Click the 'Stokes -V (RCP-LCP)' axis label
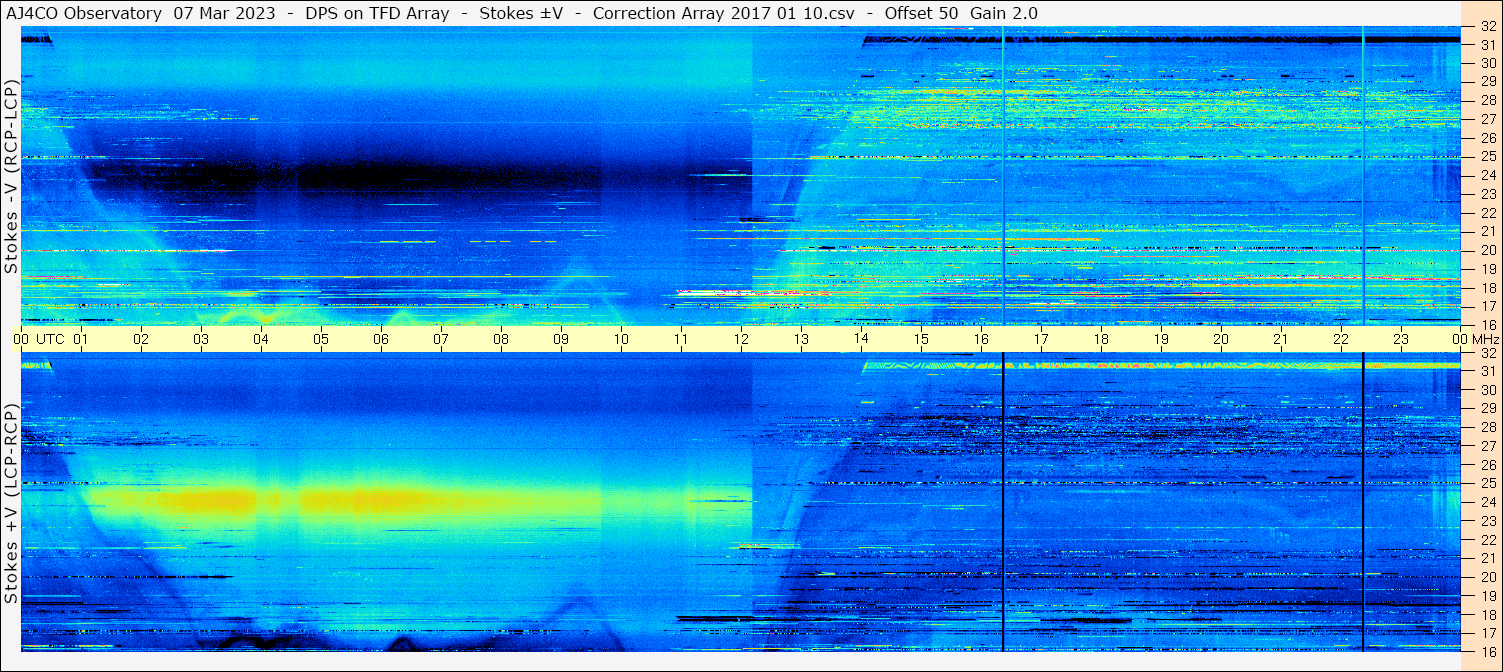Viewport: 1503px width, 672px height. pos(11,178)
